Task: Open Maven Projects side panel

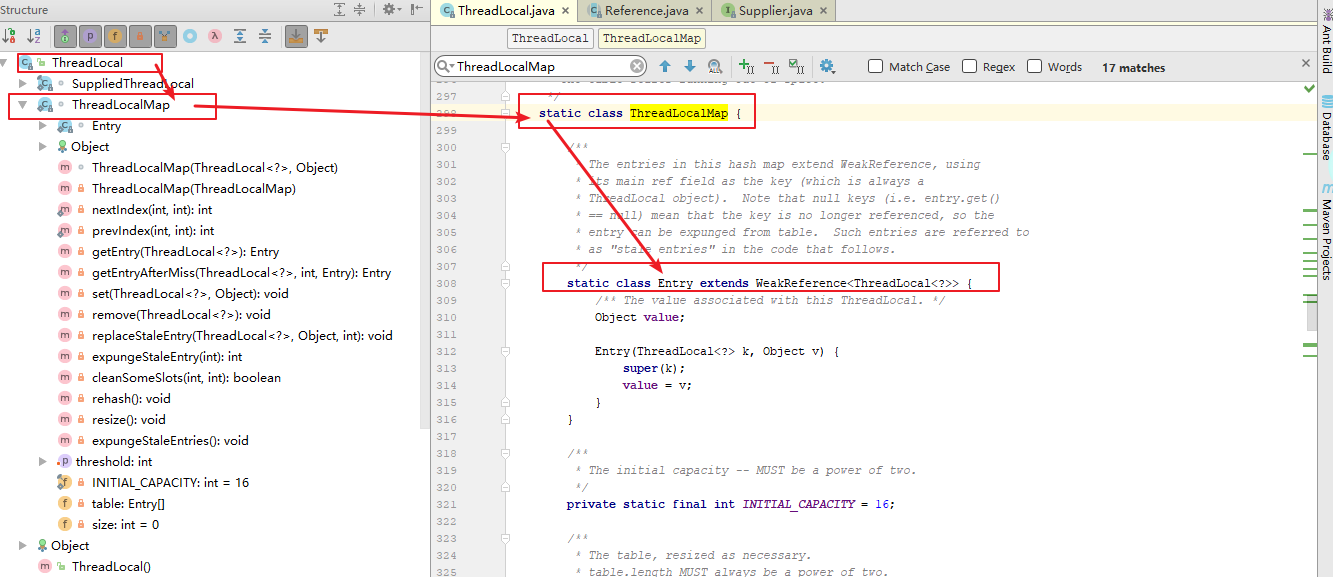Action: pos(1326,232)
